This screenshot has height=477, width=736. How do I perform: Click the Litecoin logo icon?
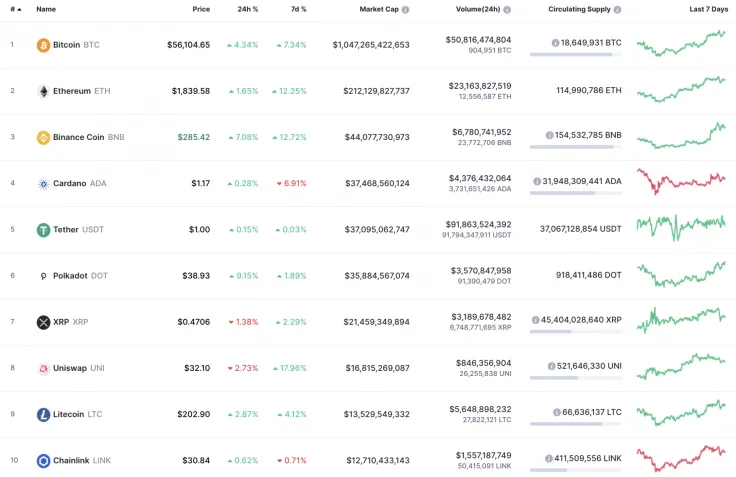point(43,414)
